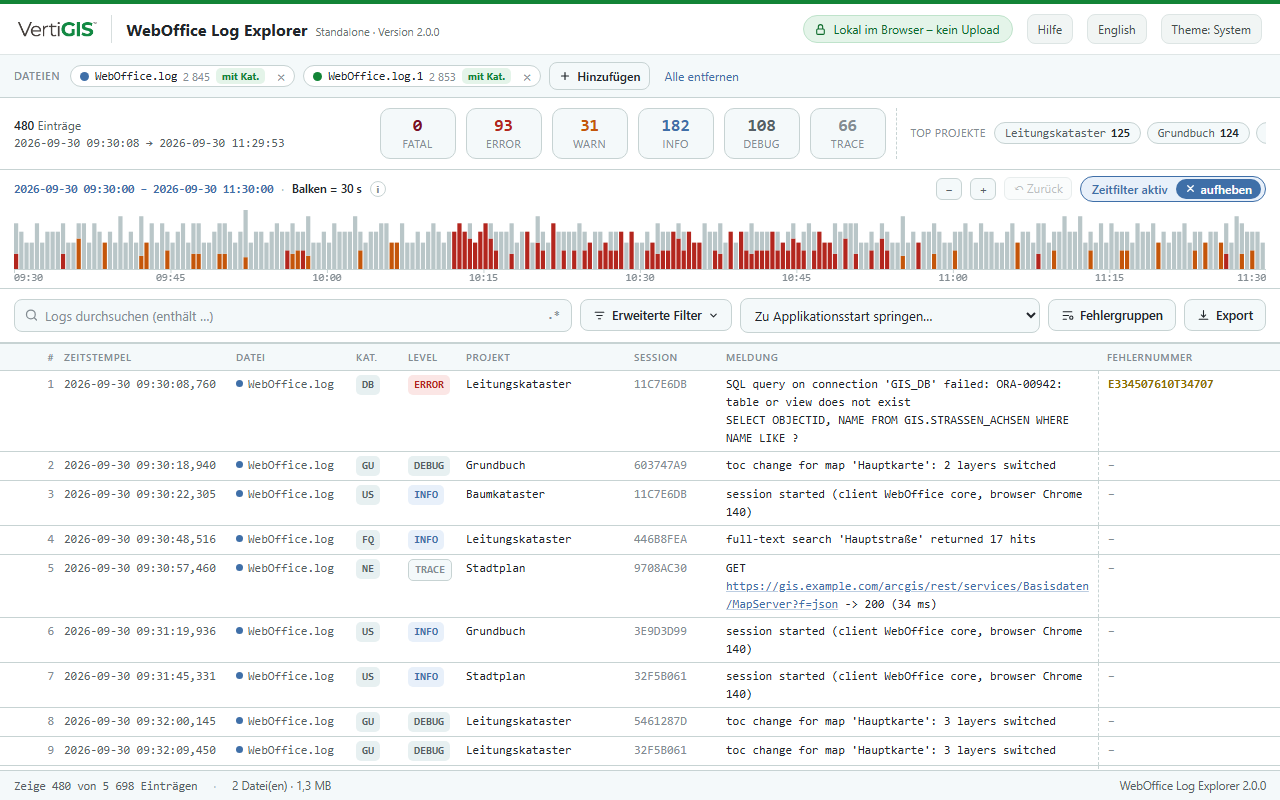The height and width of the screenshot is (800, 1280).
Task: Switch language with the English button
Action: tap(1116, 30)
